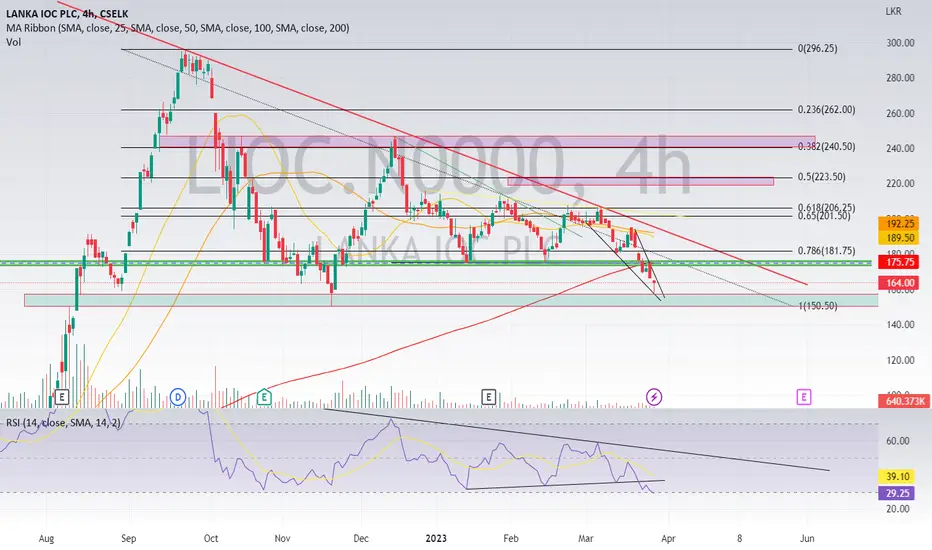Select the 0.65(201.50) Fibonacci level label

[x=824, y=216]
